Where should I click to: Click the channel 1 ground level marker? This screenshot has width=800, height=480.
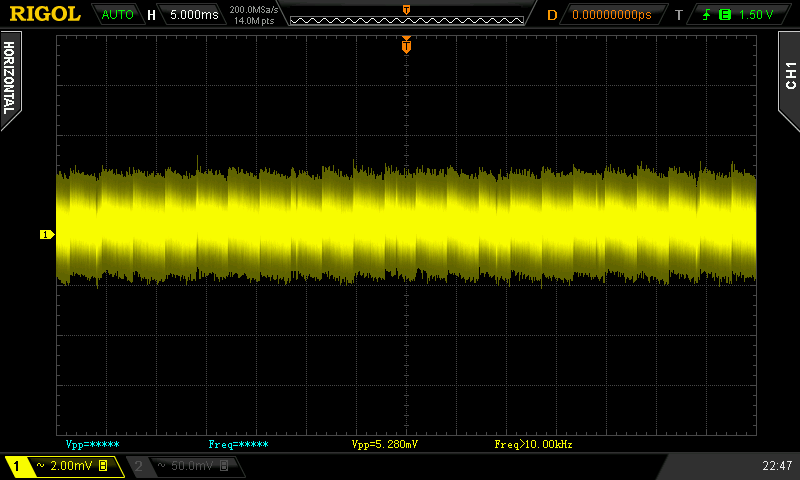pyautogui.click(x=46, y=234)
